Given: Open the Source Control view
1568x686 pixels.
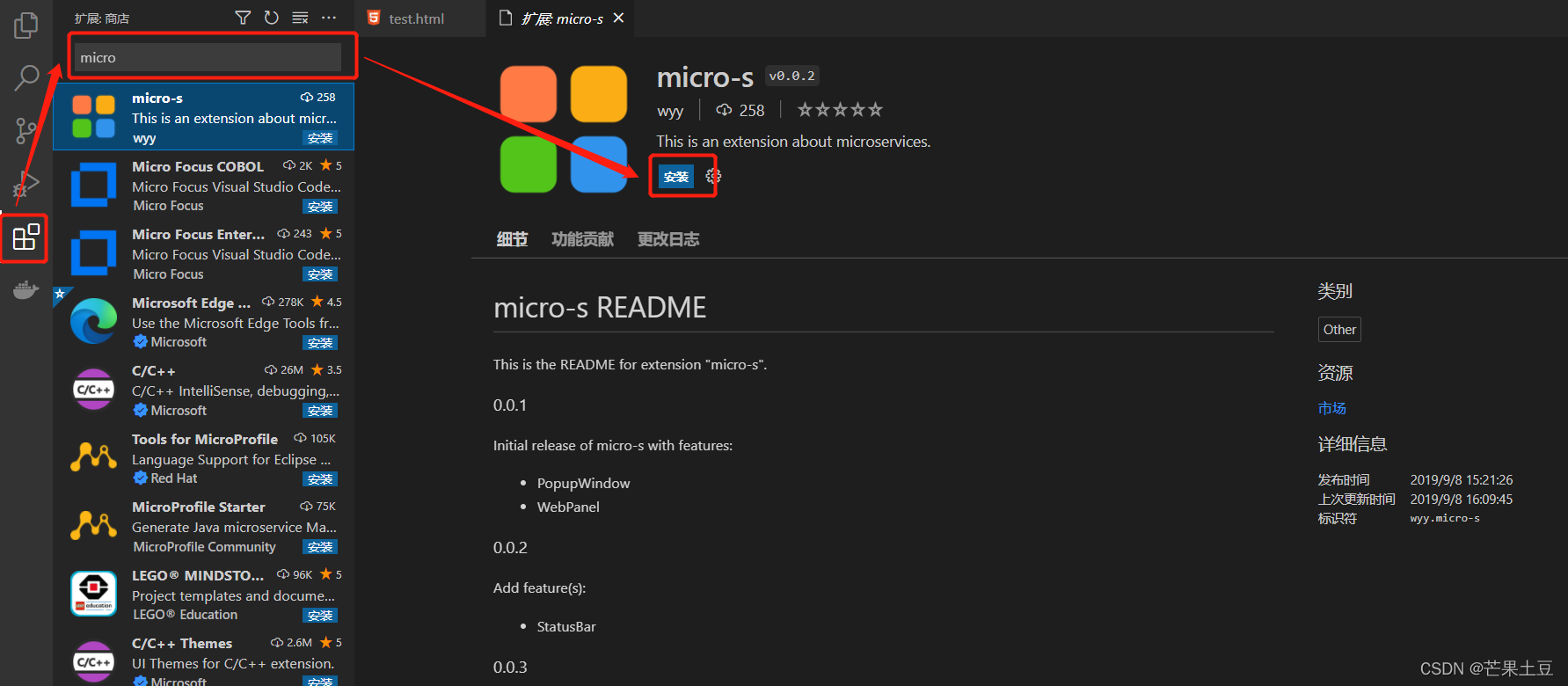Looking at the screenshot, I should coord(26,131).
